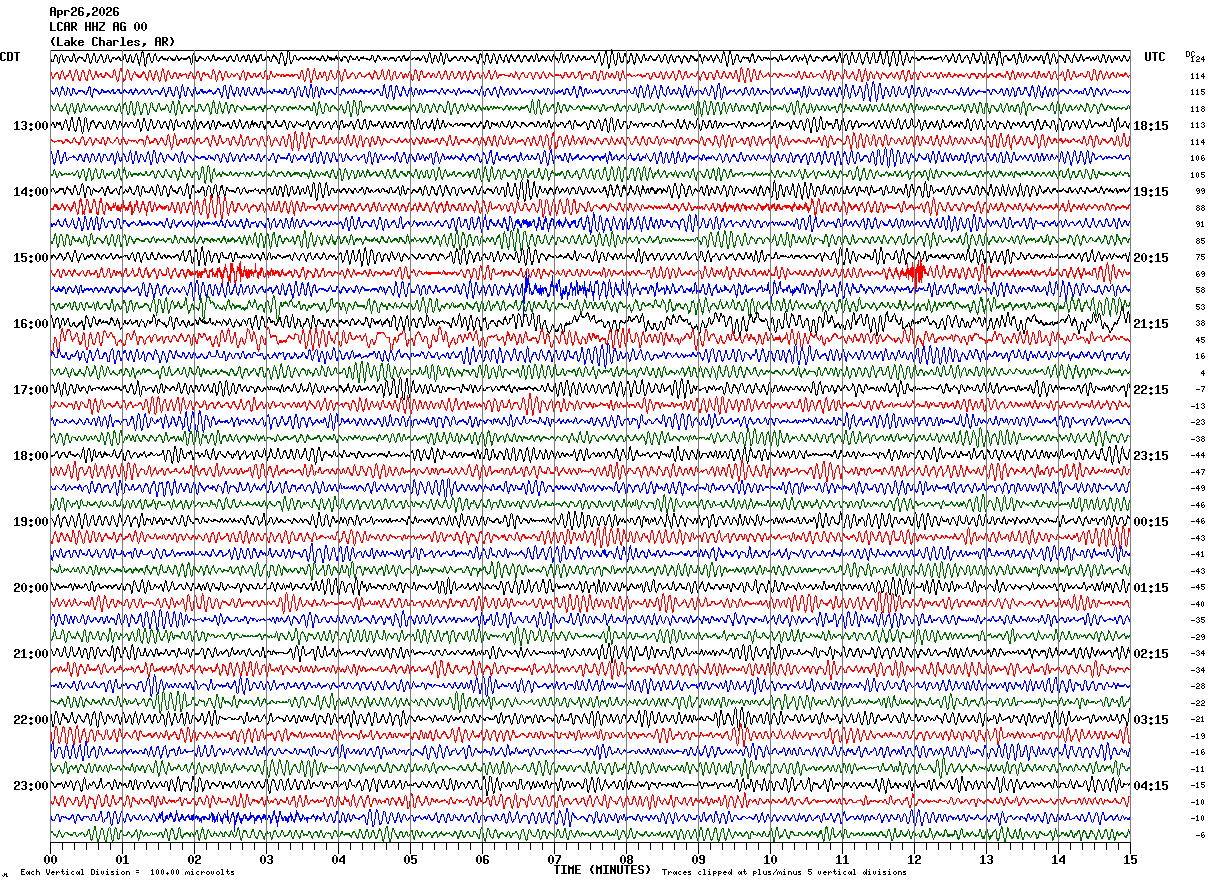1210x886 pixels.
Task: Click minute "09" on the bottom time axis
Action: tap(698, 859)
